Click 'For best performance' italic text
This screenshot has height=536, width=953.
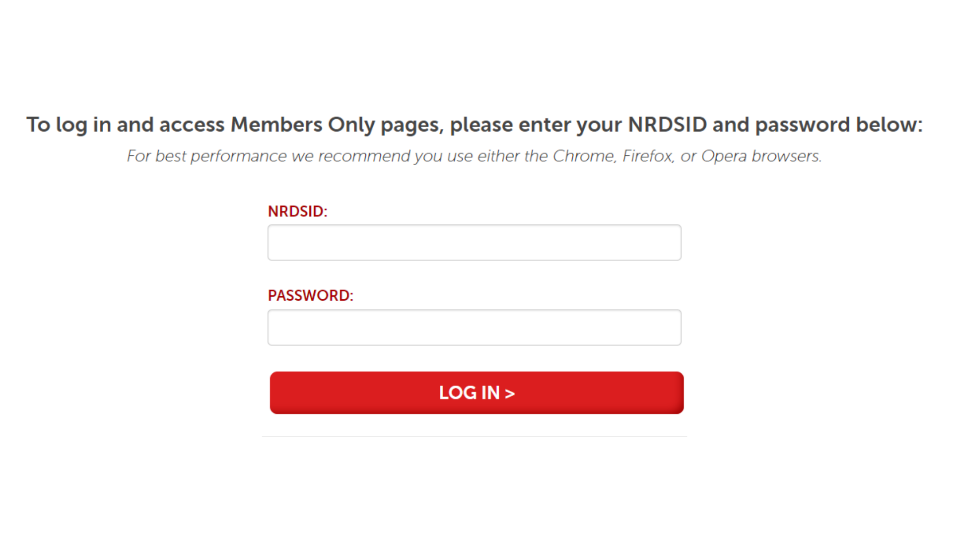pyautogui.click(x=197, y=157)
